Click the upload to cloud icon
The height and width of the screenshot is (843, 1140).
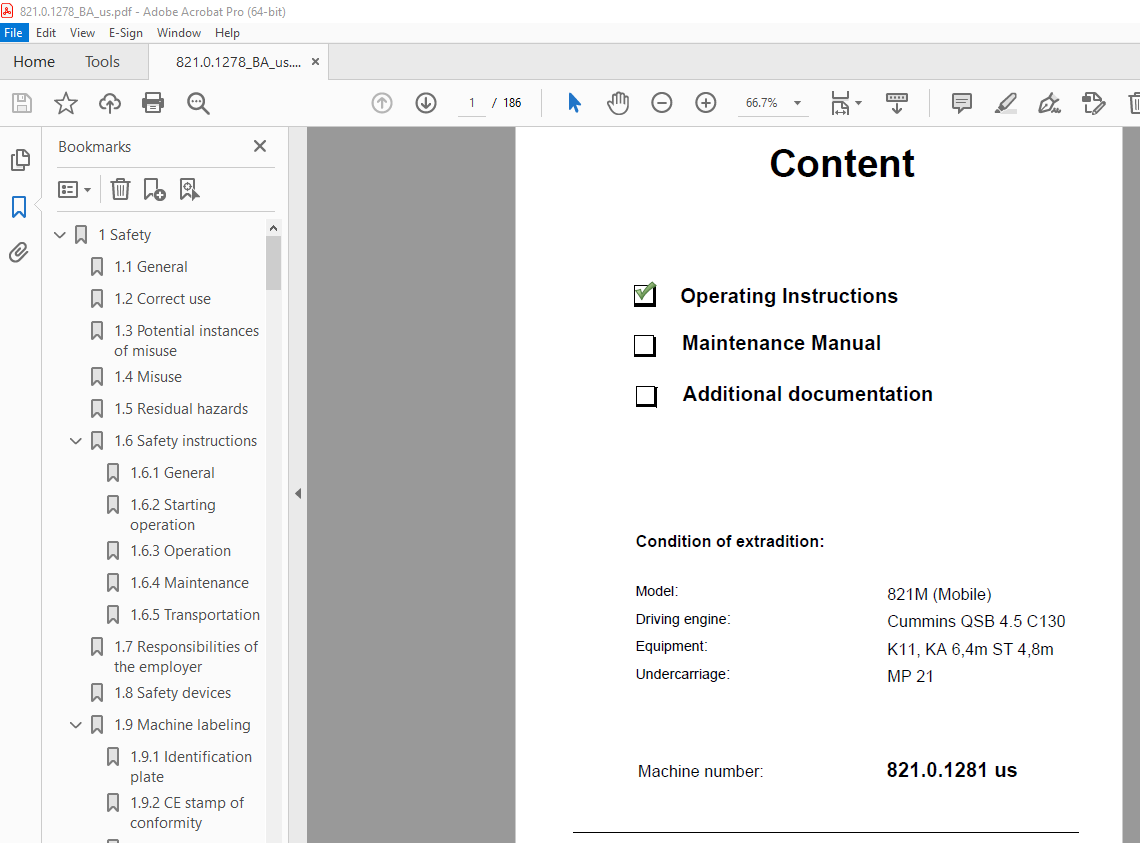coord(110,103)
